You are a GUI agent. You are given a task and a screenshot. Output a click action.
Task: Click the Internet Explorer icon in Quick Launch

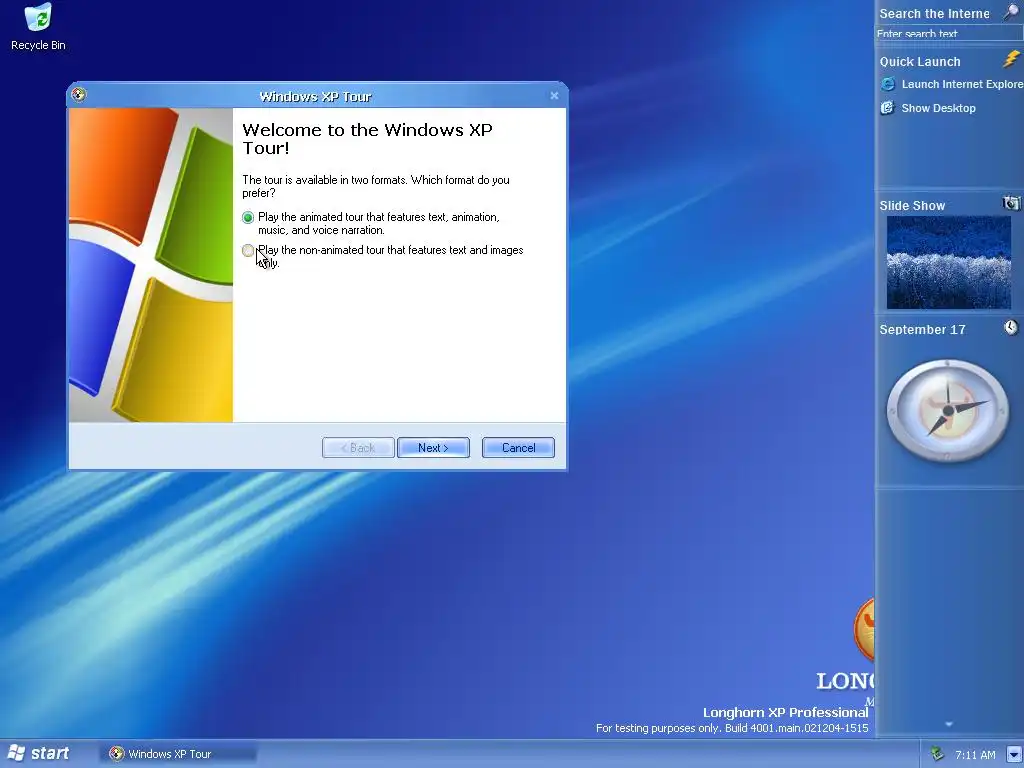point(888,84)
